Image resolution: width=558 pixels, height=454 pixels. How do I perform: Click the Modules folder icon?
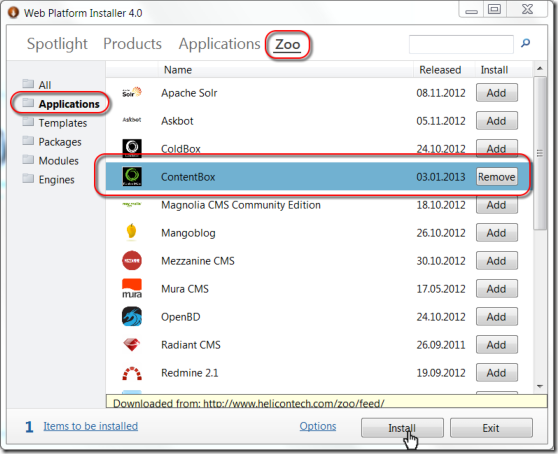point(28,159)
